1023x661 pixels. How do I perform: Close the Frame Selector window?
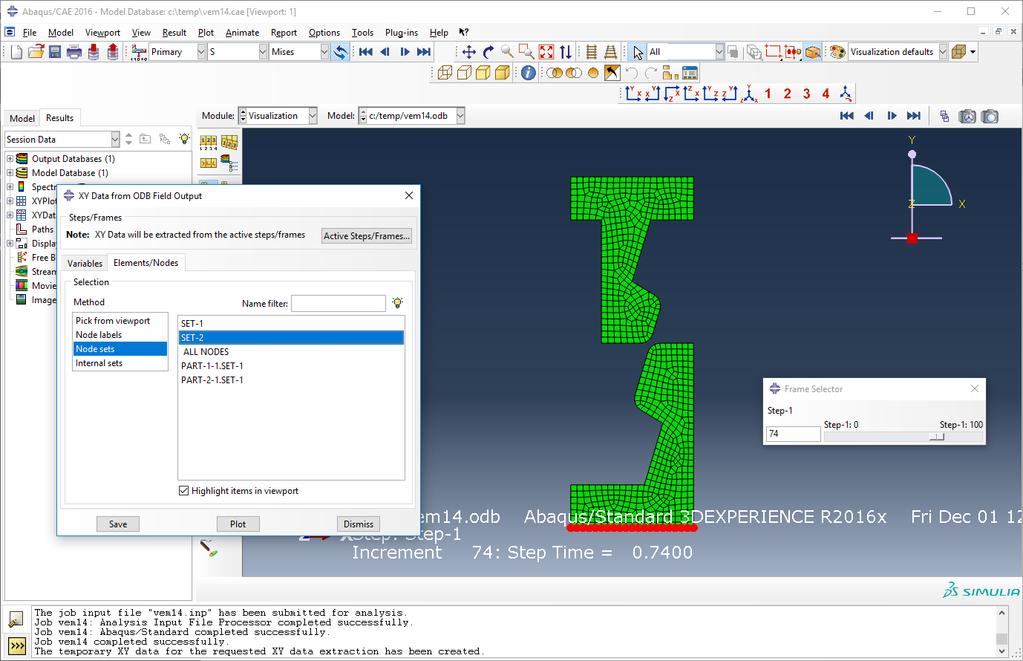(x=974, y=388)
